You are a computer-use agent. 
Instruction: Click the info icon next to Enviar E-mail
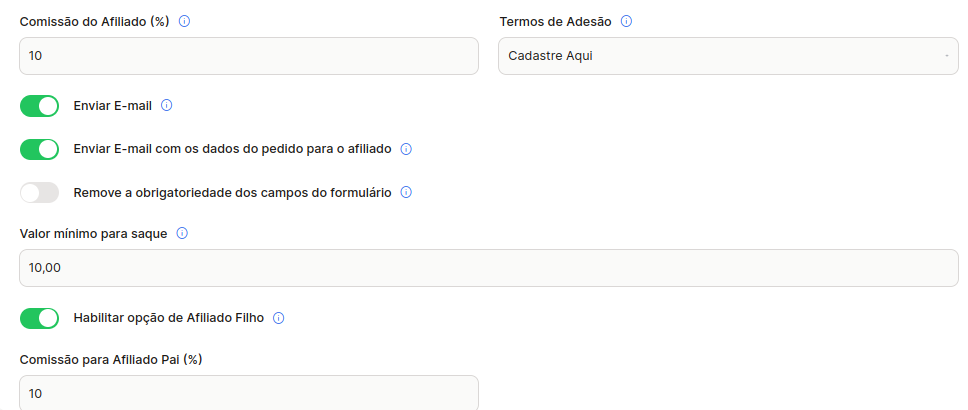coord(166,106)
